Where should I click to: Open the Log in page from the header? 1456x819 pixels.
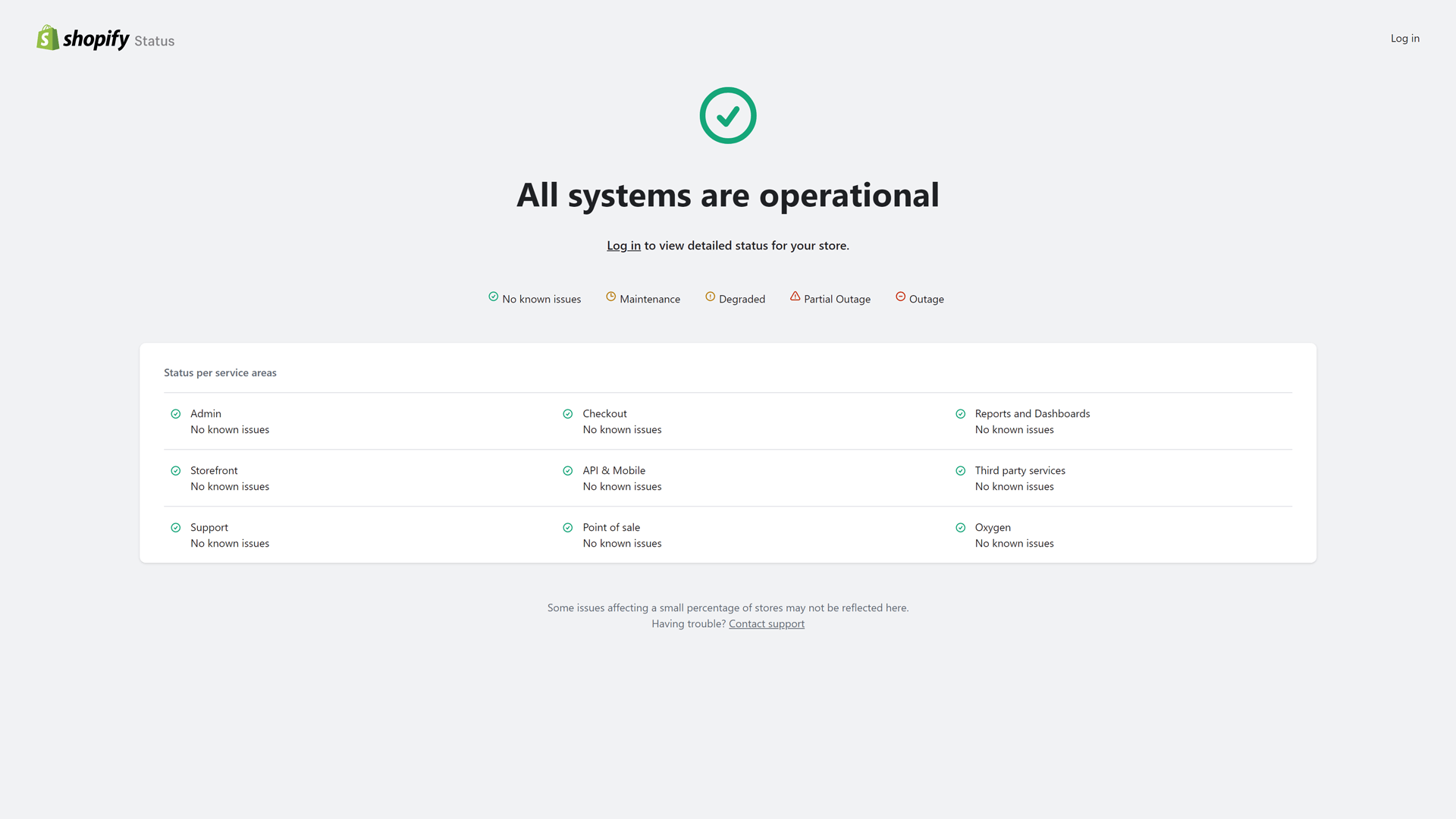(x=1404, y=38)
